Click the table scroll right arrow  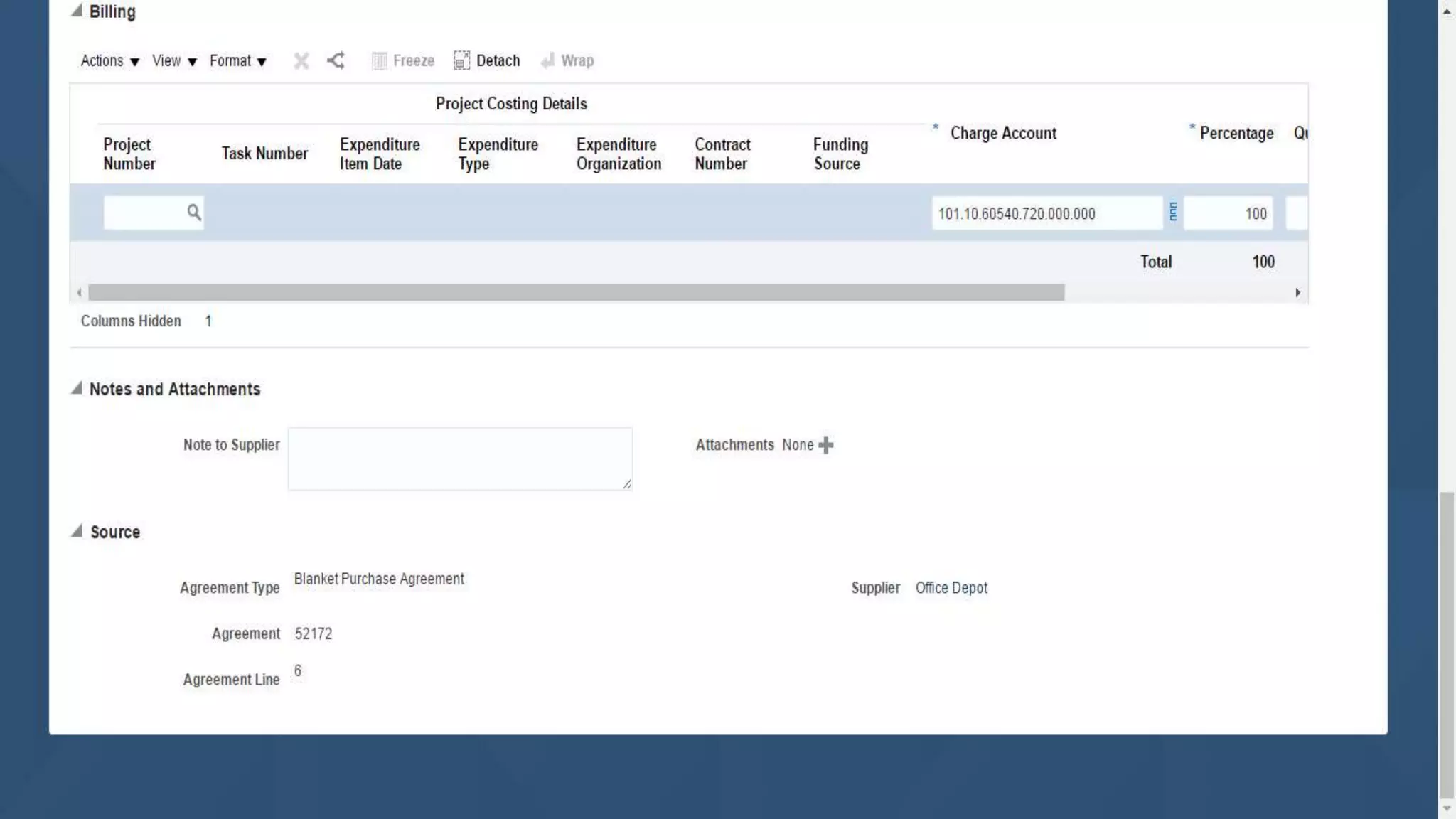tap(1298, 293)
